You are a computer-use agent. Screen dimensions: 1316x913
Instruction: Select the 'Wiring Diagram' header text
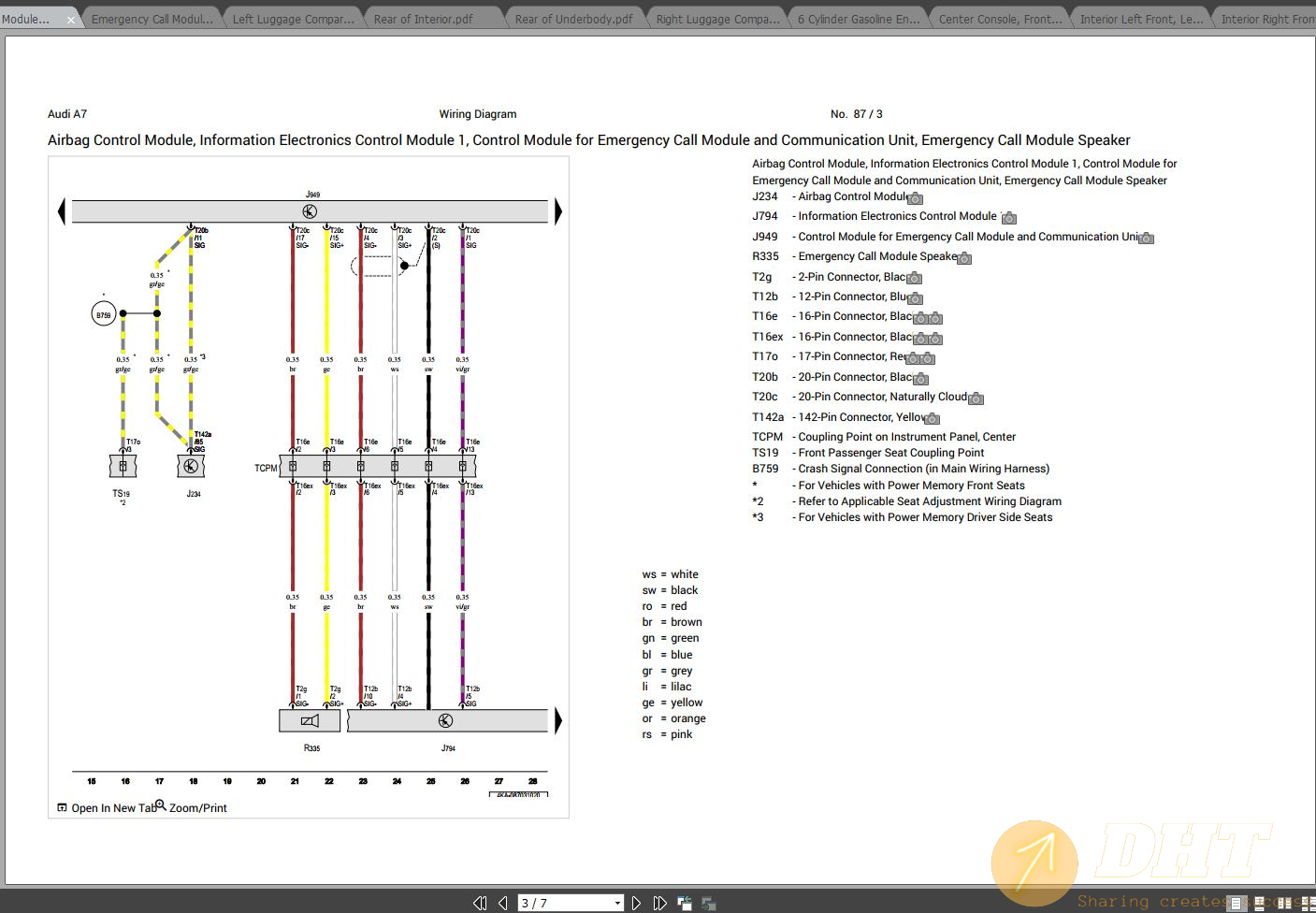(478, 114)
